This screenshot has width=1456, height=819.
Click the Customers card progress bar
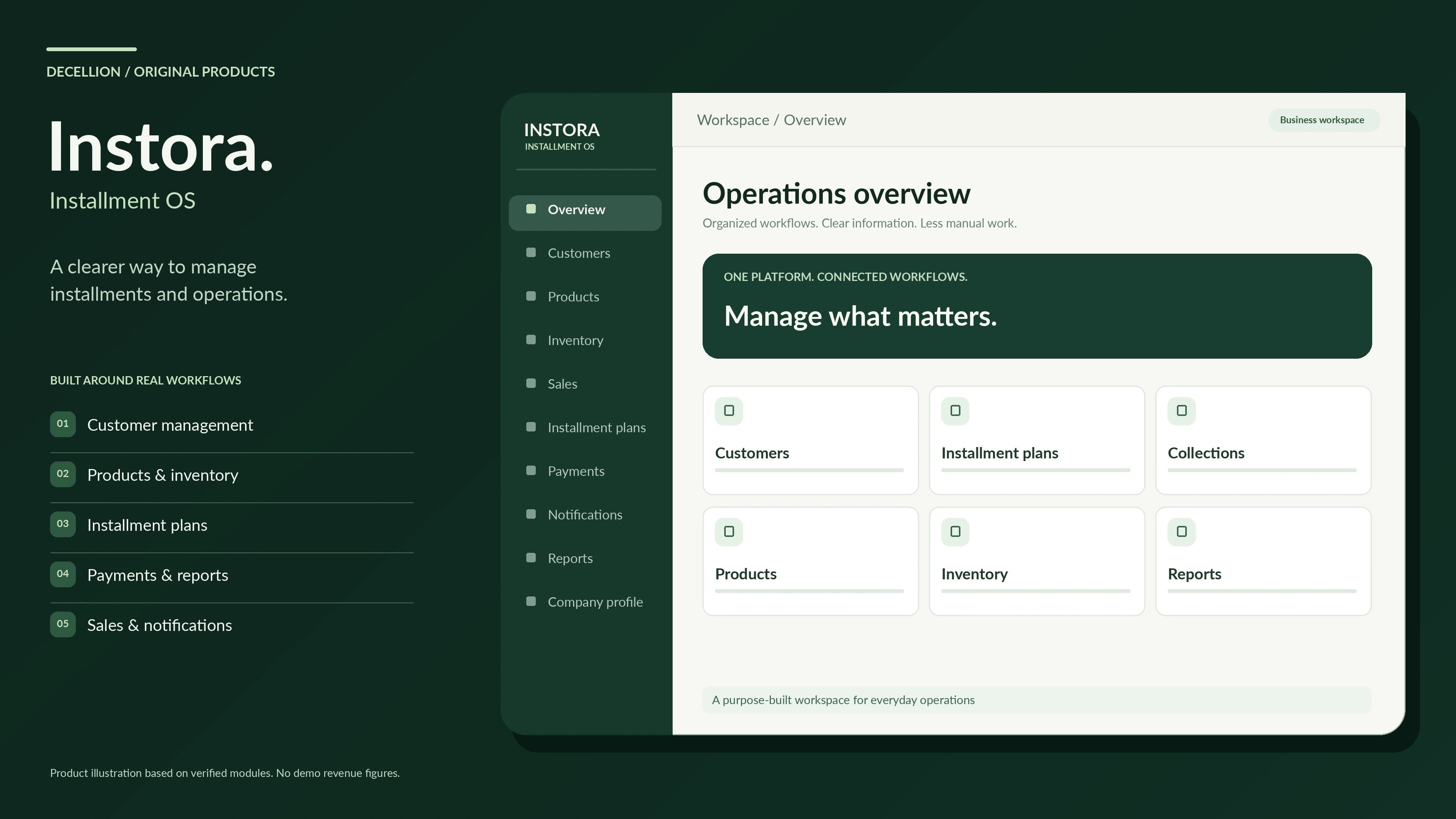click(809, 470)
